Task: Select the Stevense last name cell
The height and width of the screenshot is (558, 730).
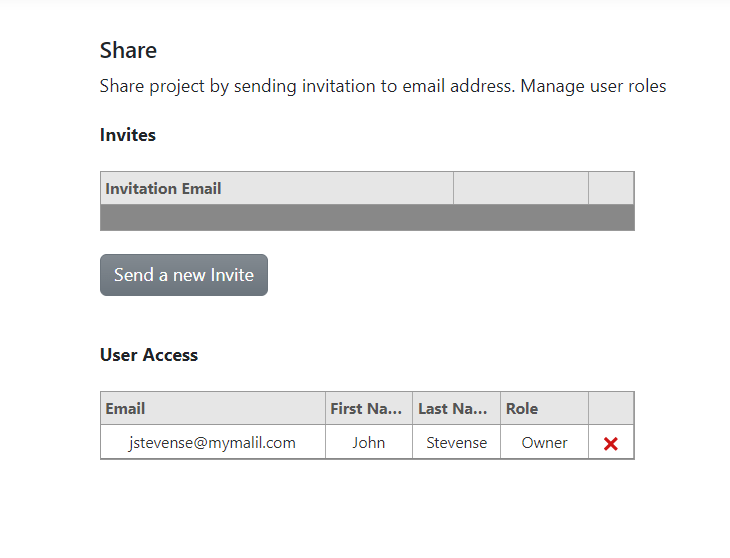Action: (x=456, y=443)
